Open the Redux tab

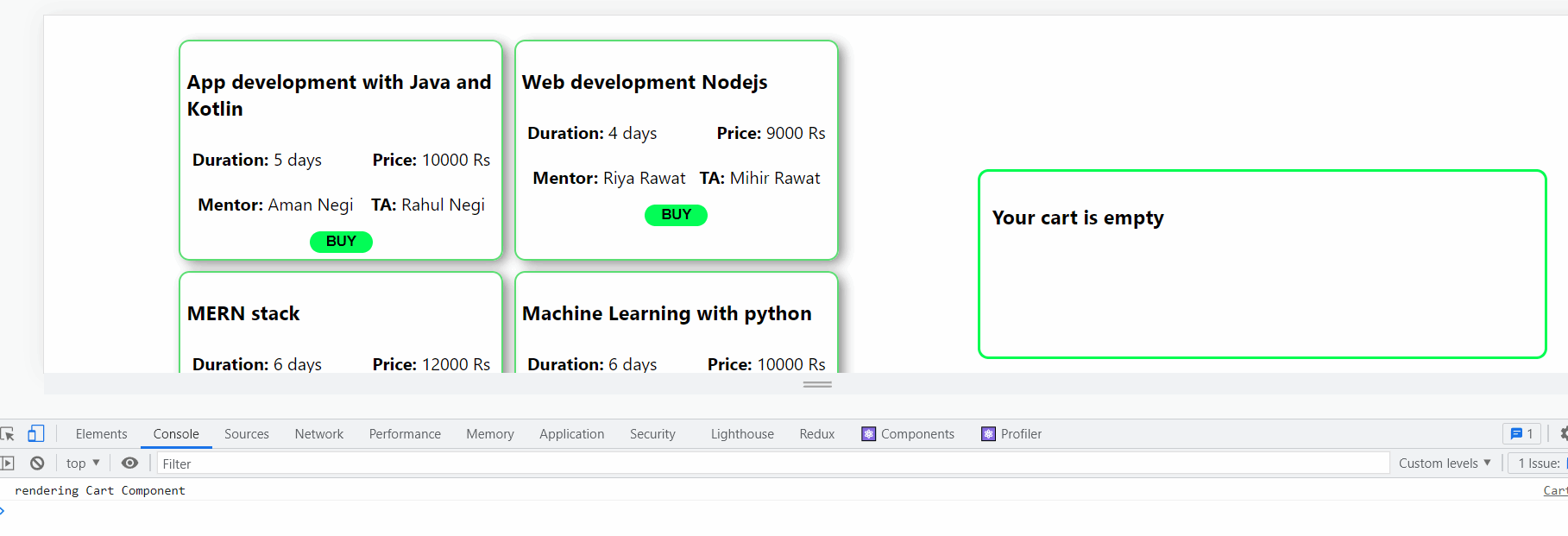tap(816, 434)
